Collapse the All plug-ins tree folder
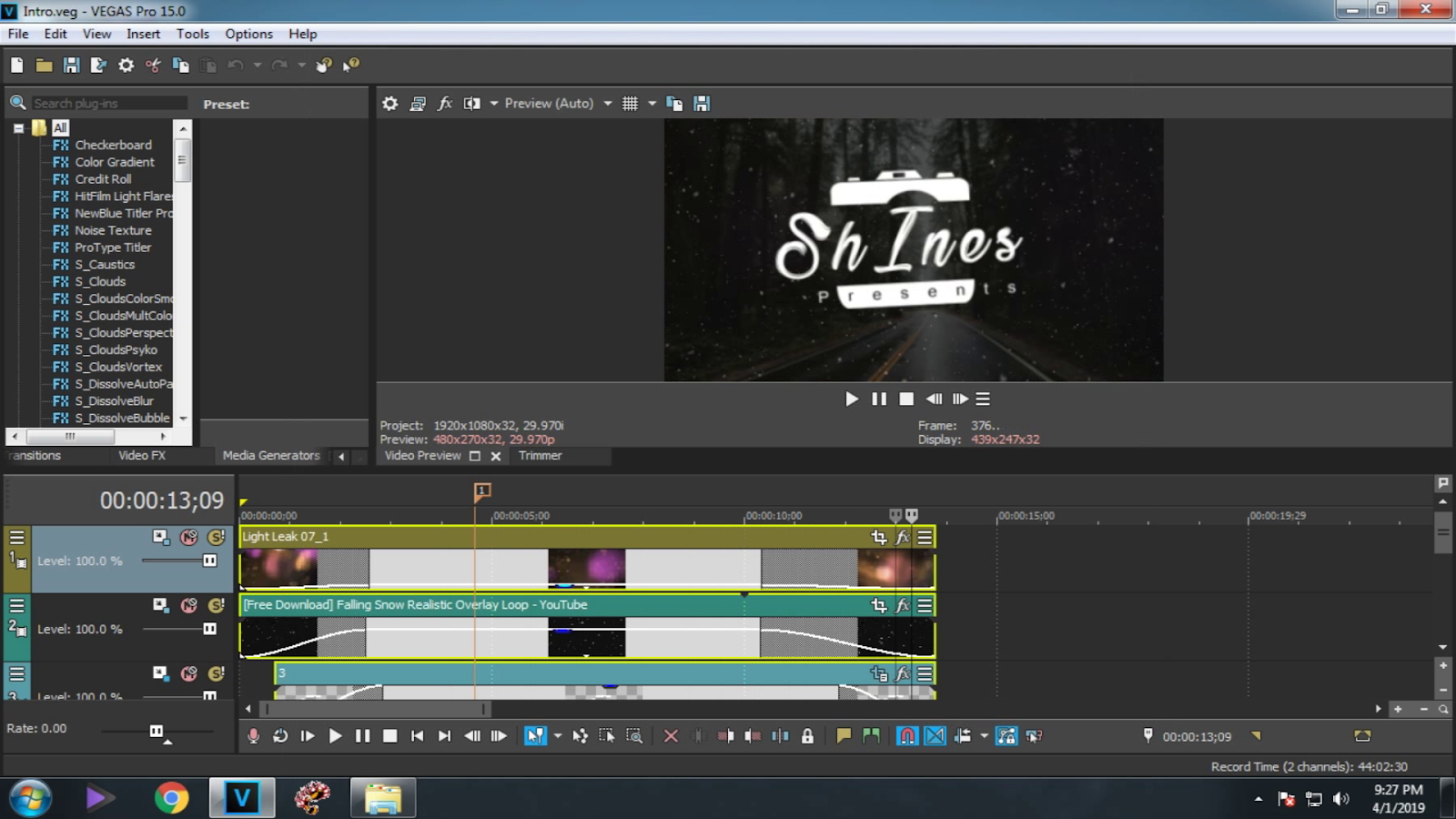Image resolution: width=1456 pixels, height=819 pixels. (x=18, y=128)
